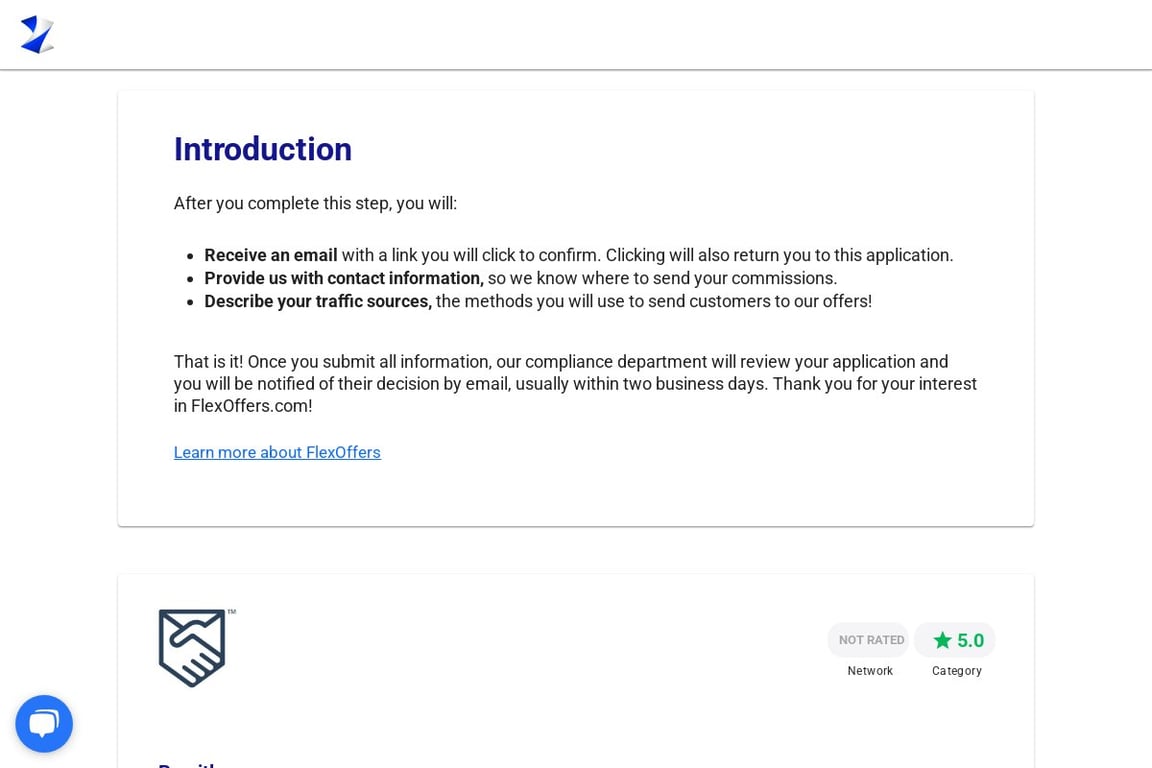Click the 5.0 rating value display
Screen dimensions: 1152x768
click(x=969, y=640)
